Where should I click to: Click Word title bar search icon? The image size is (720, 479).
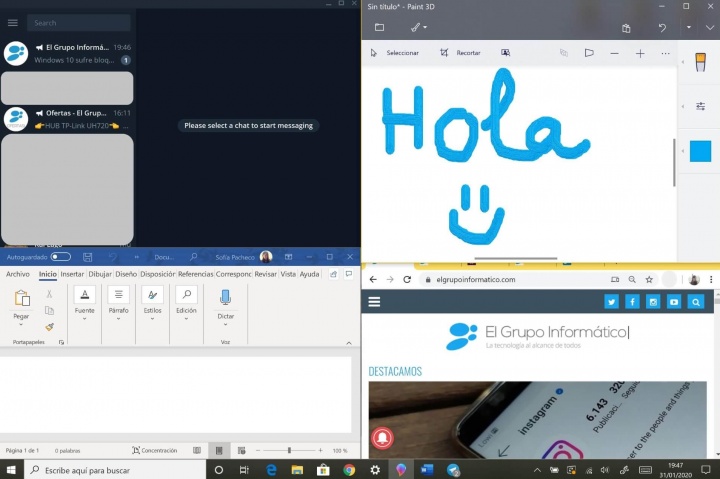coord(193,257)
